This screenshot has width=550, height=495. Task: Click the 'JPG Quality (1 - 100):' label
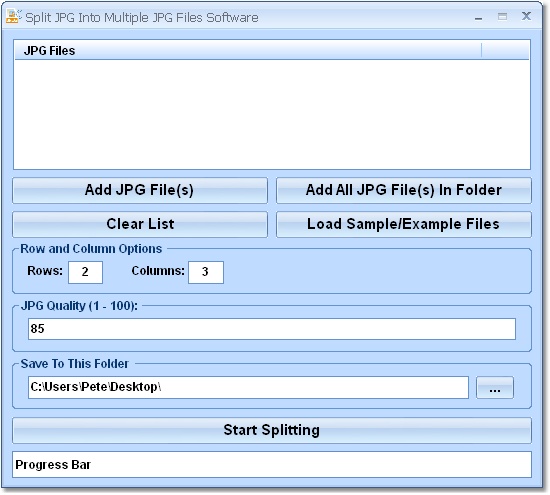point(79,306)
